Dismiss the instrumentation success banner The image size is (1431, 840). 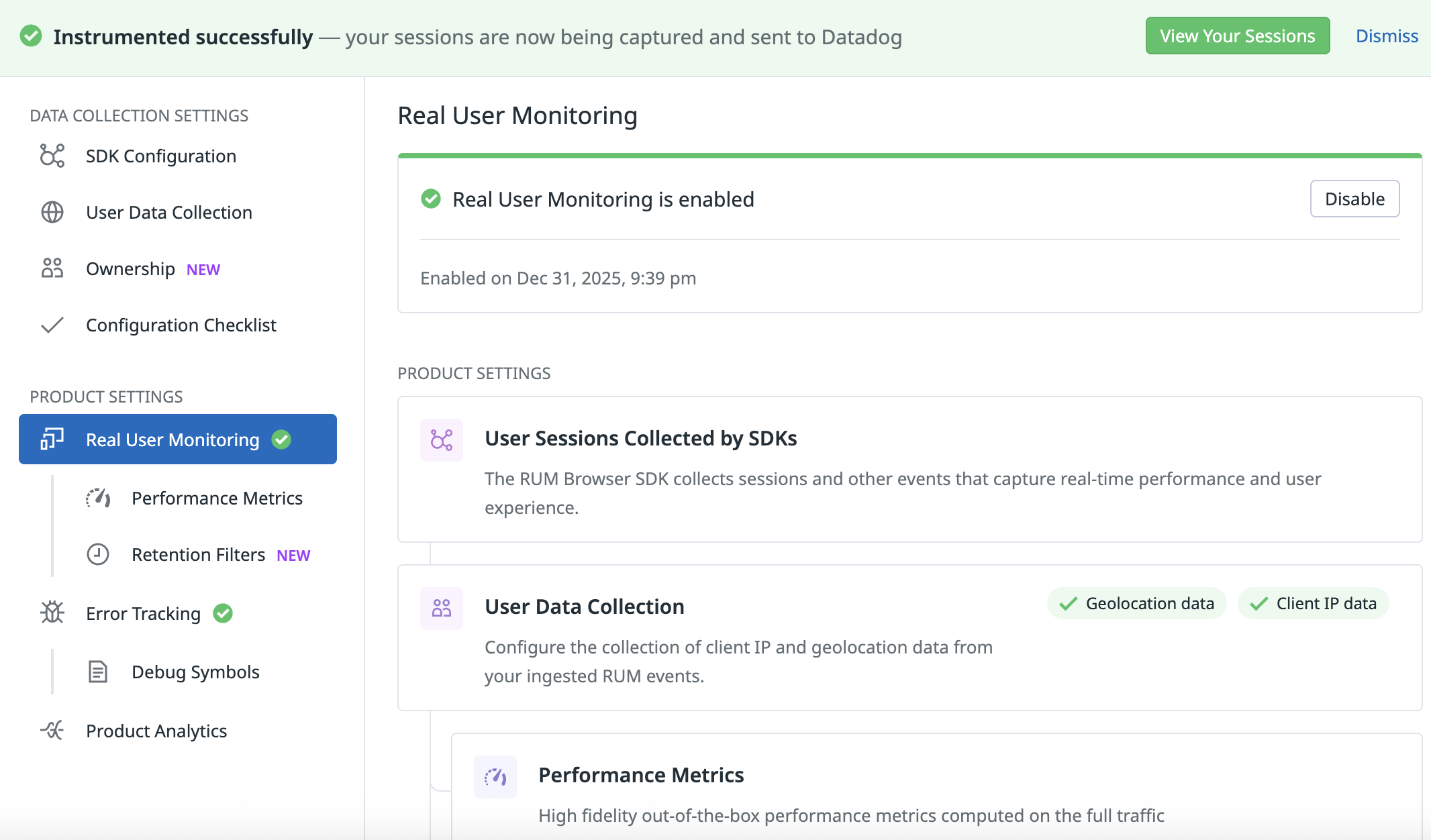coord(1387,36)
